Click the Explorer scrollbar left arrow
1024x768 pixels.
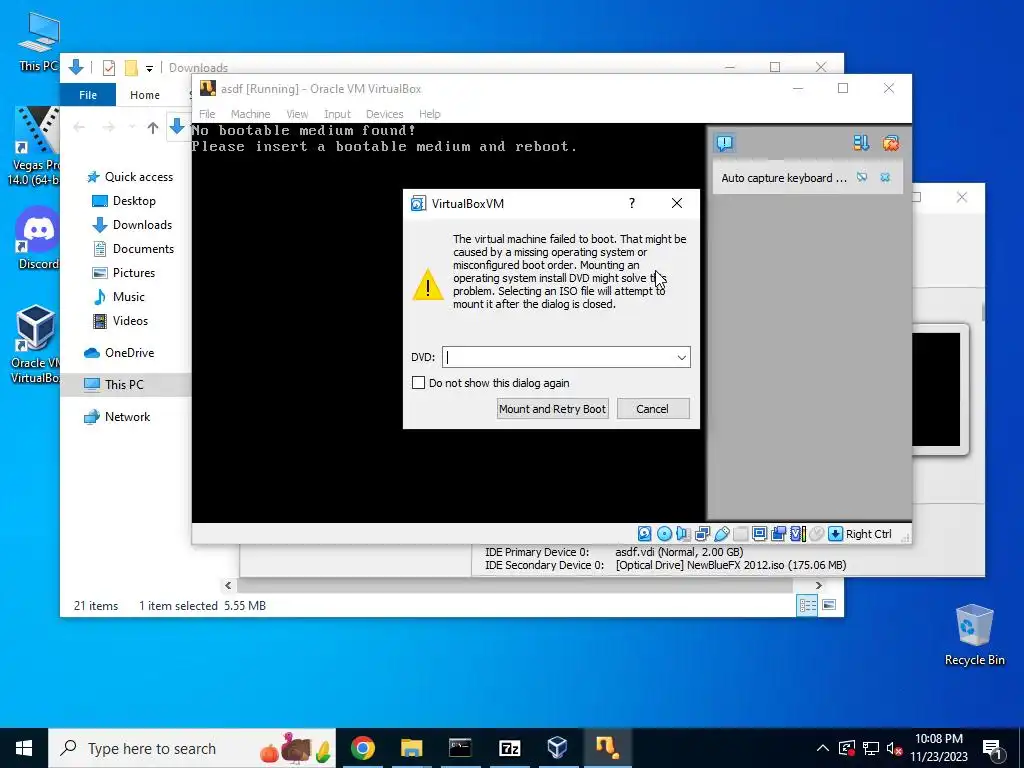coord(228,586)
